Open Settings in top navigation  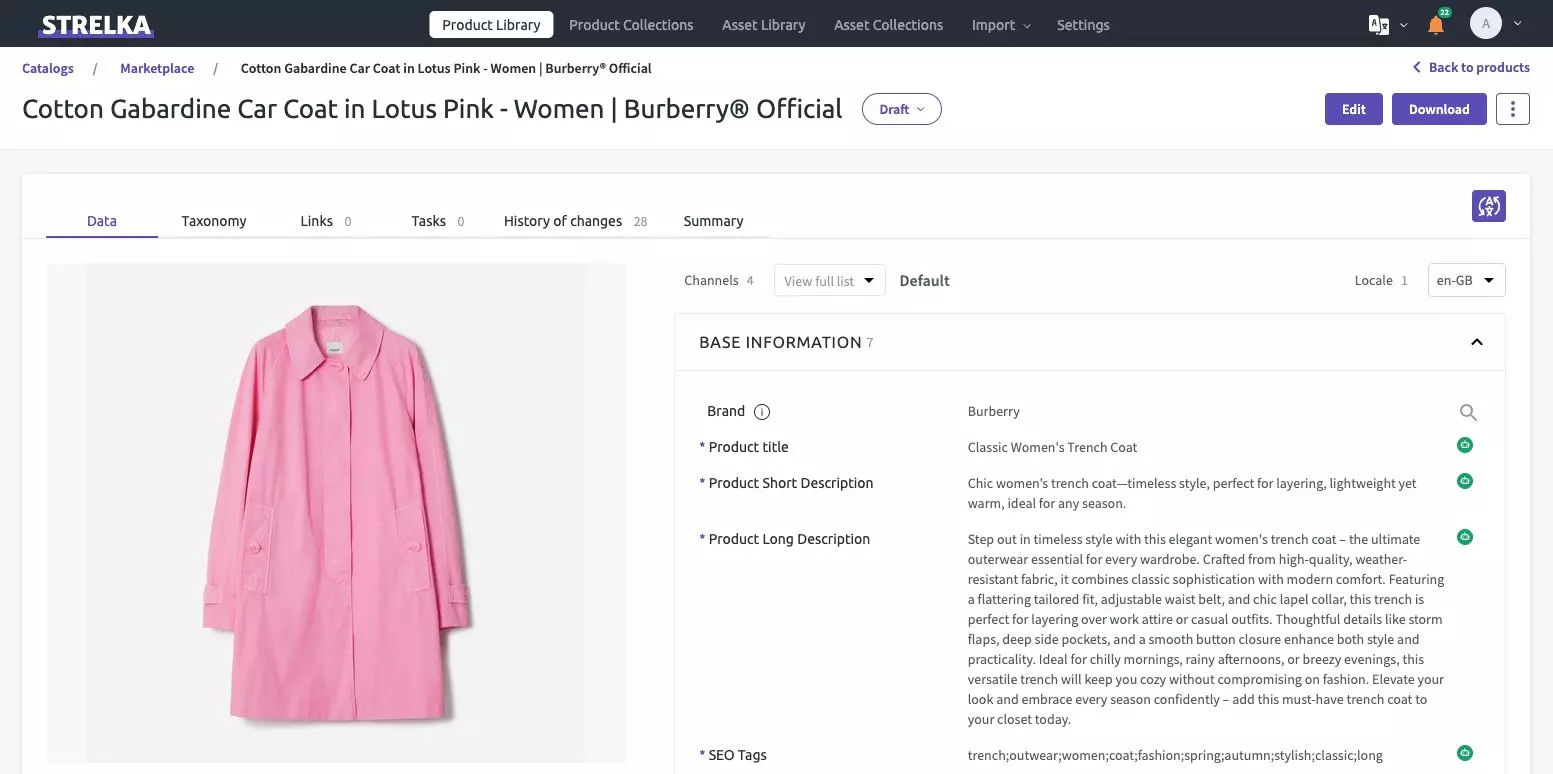(x=1083, y=25)
